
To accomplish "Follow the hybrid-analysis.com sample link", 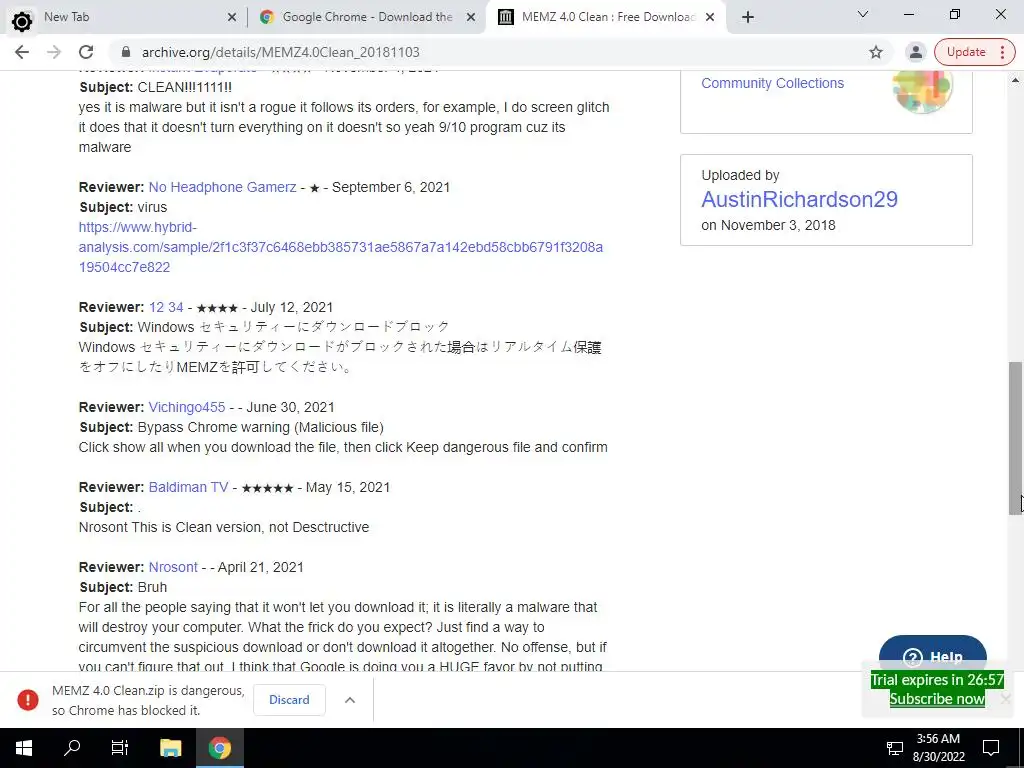I will [x=340, y=248].
